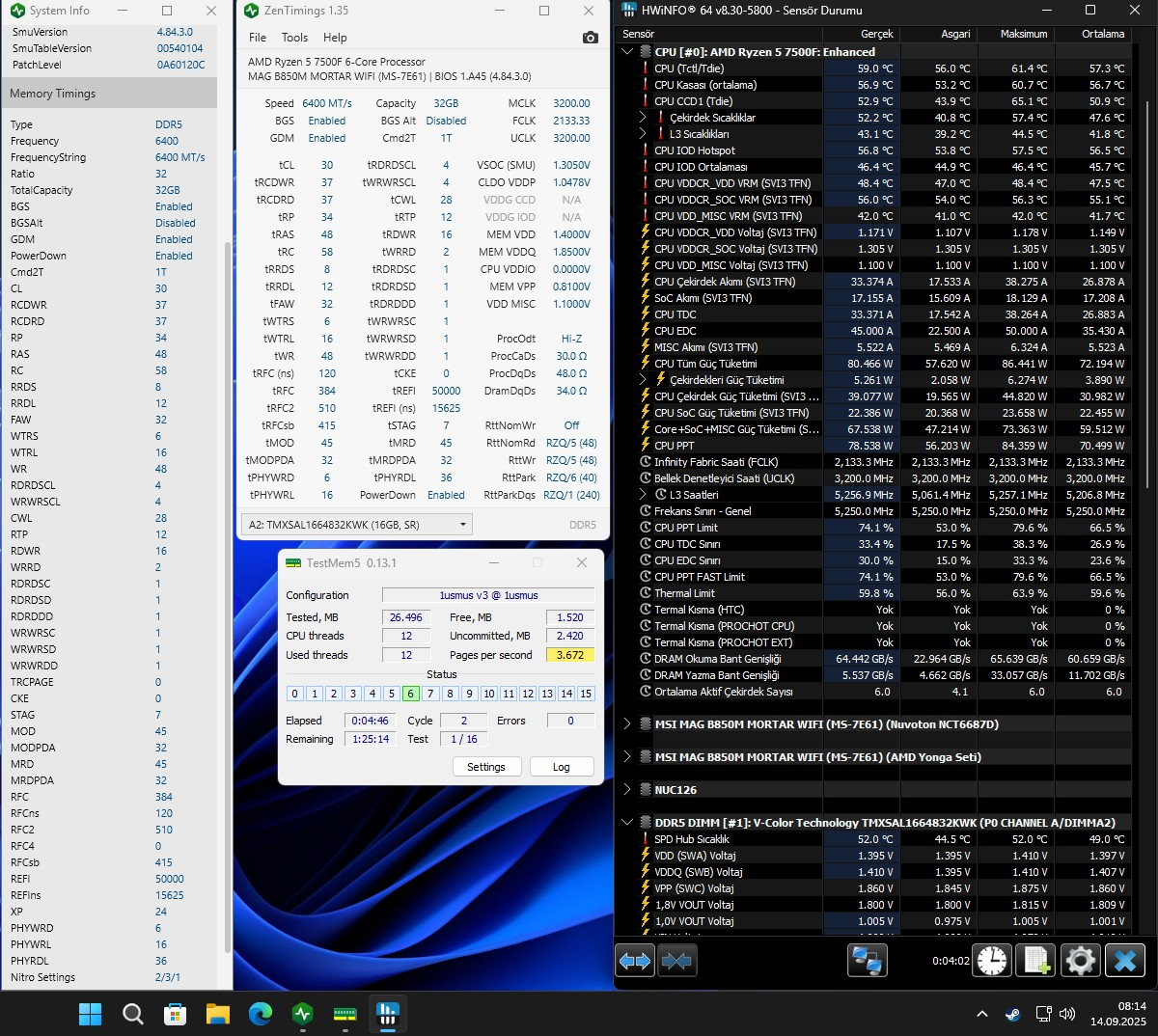Reset HWiNFO elapsed timer clock icon
The height and width of the screenshot is (1036, 1158).
click(x=992, y=961)
